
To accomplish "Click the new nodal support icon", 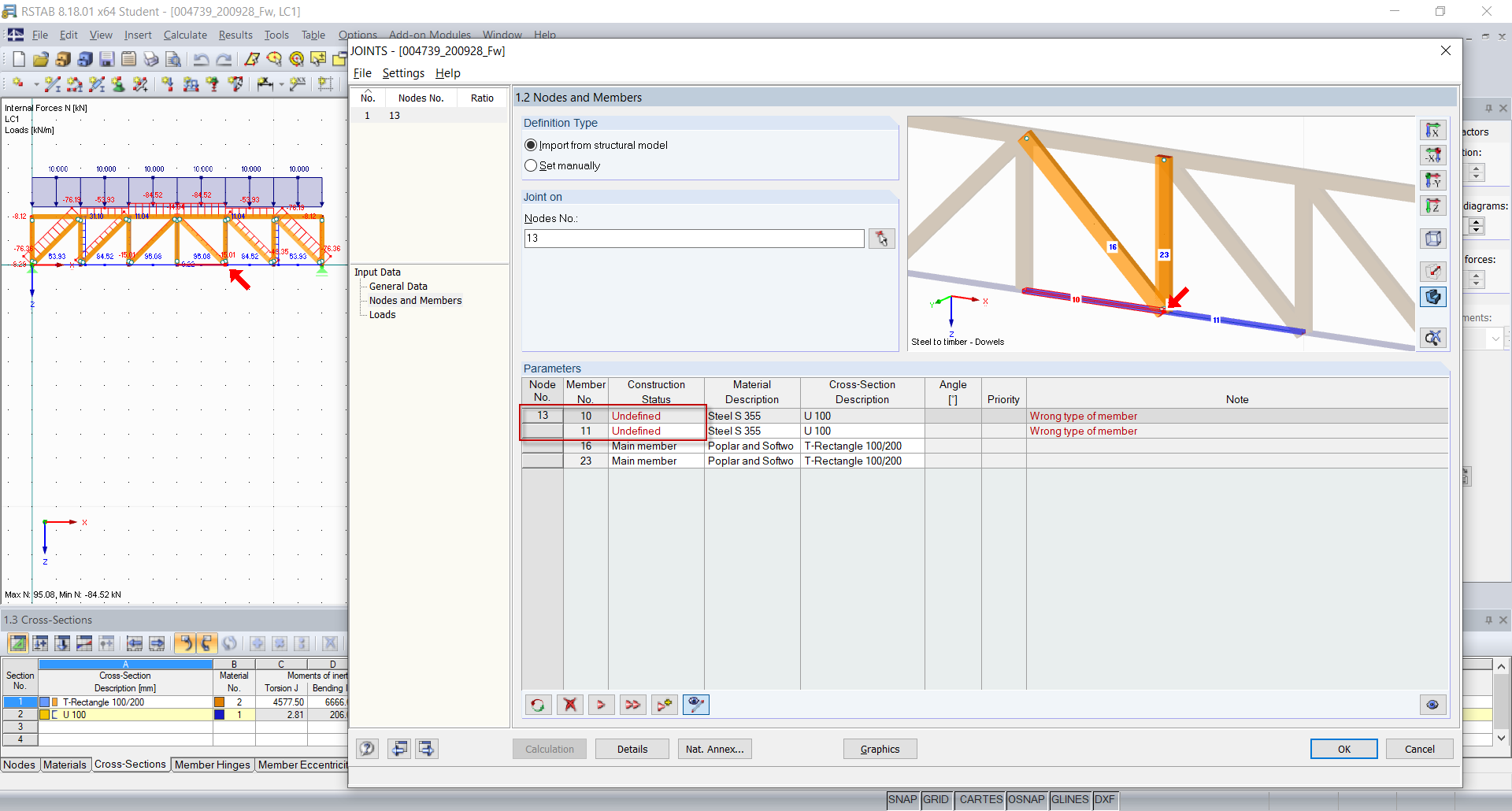I will click(118, 83).
